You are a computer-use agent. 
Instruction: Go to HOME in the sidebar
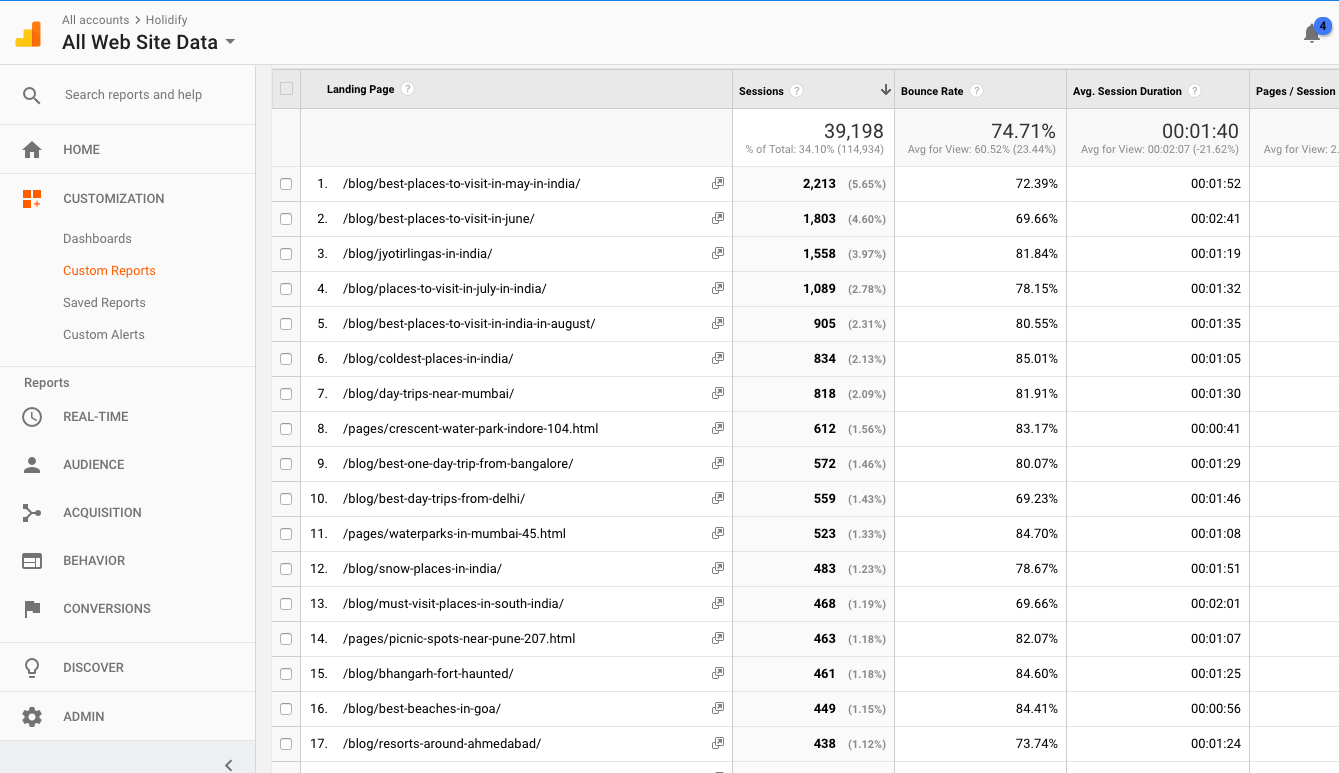tap(81, 150)
